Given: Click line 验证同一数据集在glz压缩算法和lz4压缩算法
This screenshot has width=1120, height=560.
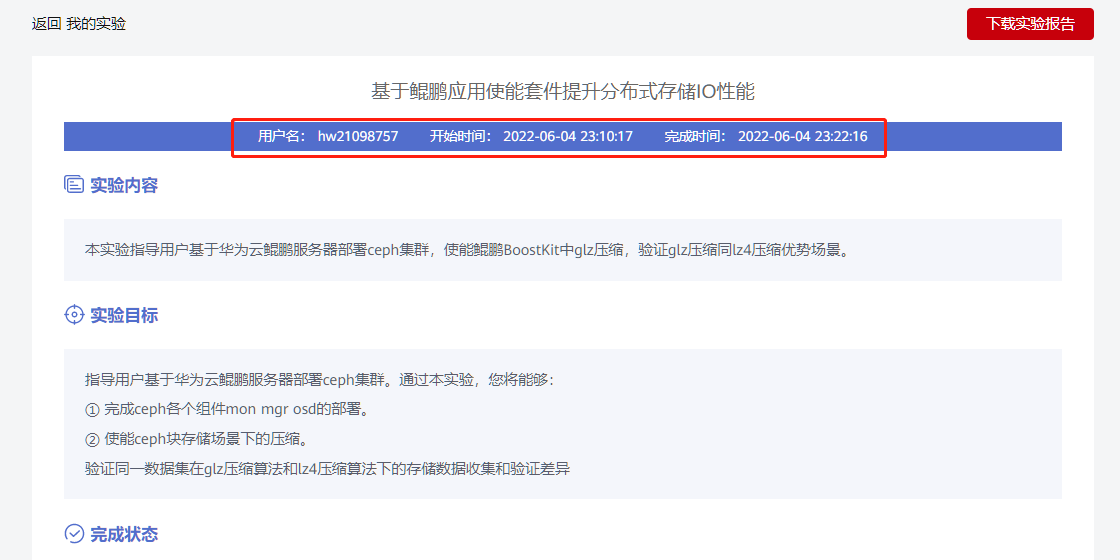Looking at the screenshot, I should click(327, 469).
